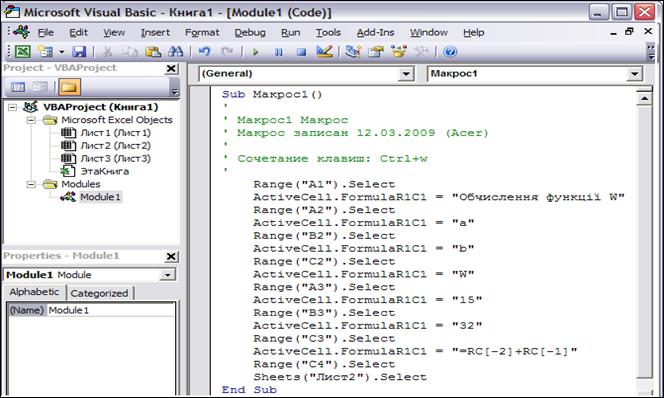Switch to the Categorized properties tab
This screenshot has height=398, width=664.
[x=99, y=293]
